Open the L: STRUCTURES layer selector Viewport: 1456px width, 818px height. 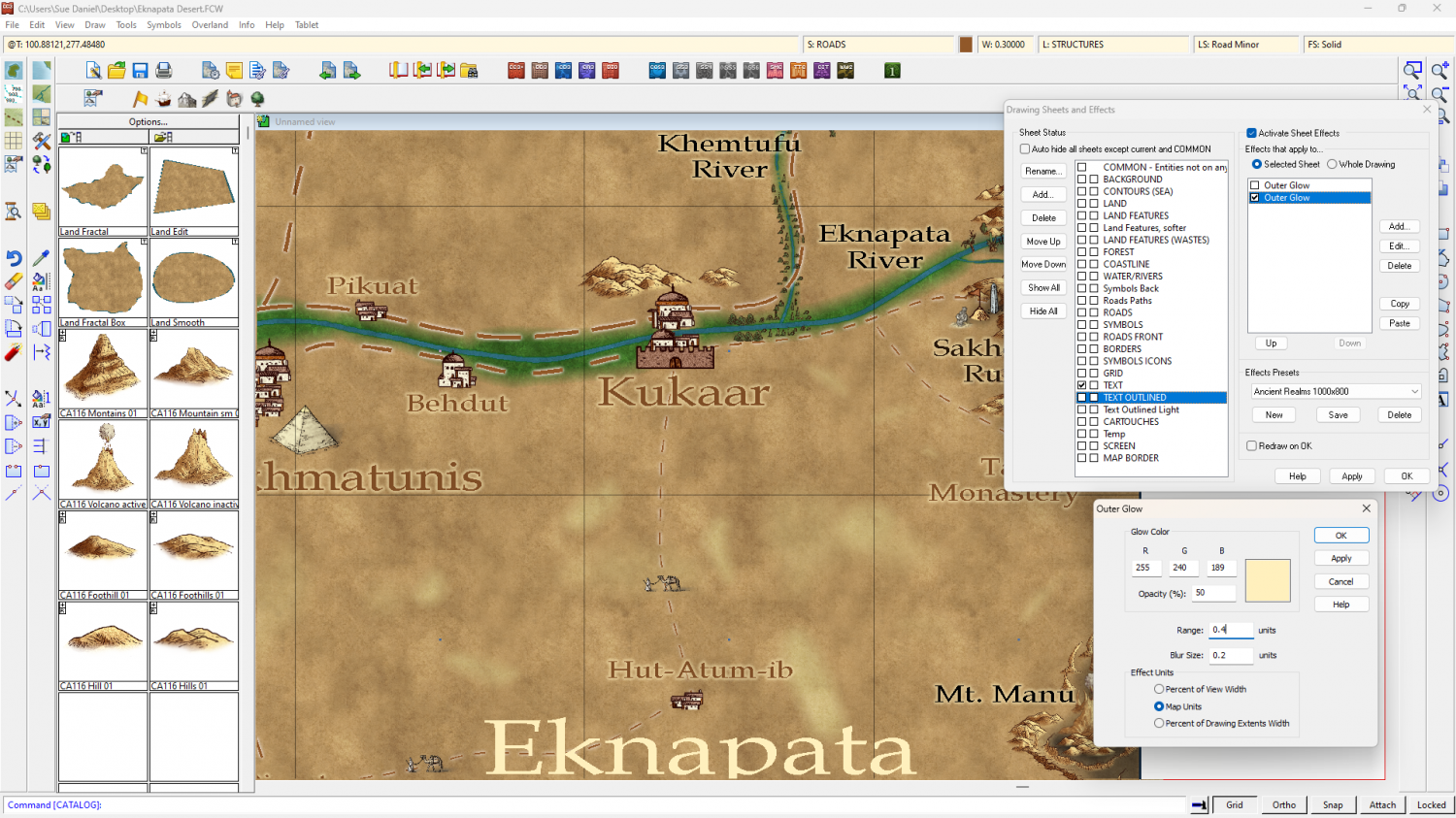(1114, 45)
